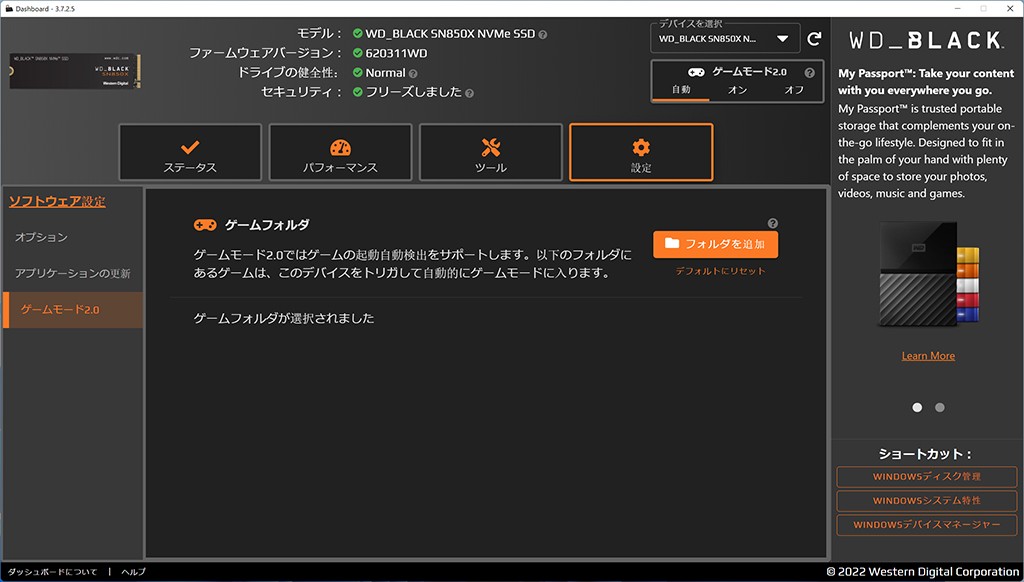Switch to the ツール tools tab
The width and height of the screenshot is (1024, 582).
pyautogui.click(x=490, y=153)
